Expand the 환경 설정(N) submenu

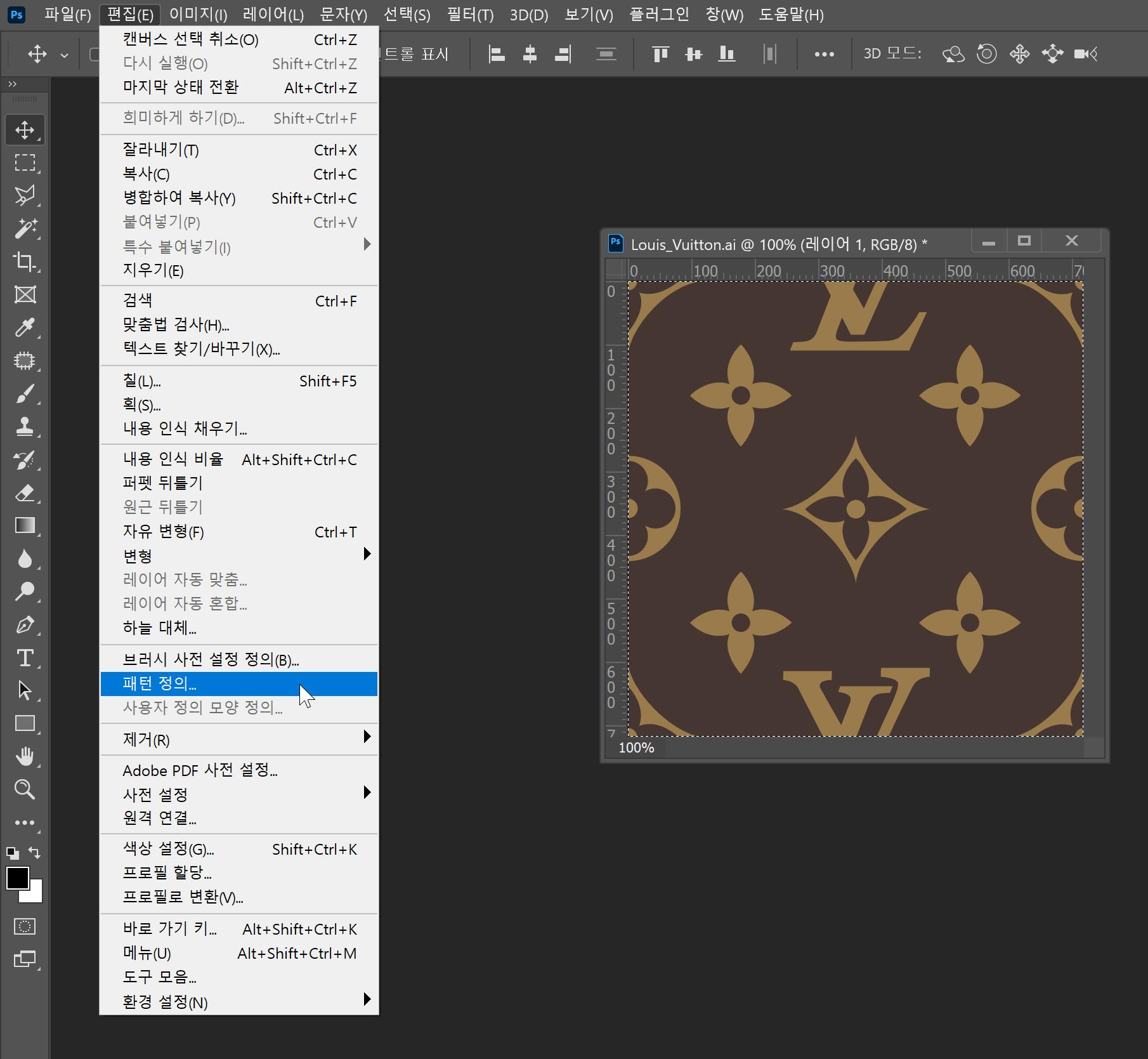tap(239, 1002)
